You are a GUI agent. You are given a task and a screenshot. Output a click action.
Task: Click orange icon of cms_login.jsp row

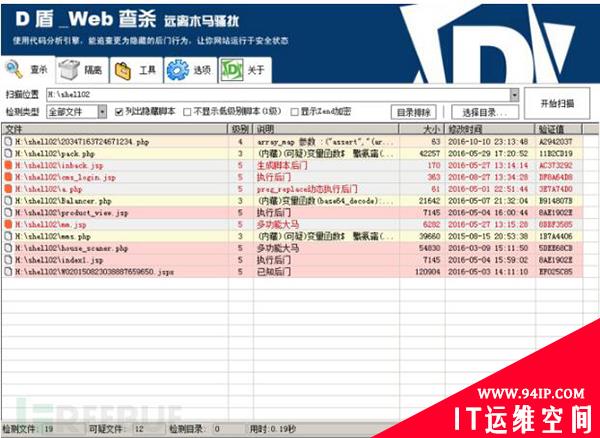[8, 177]
